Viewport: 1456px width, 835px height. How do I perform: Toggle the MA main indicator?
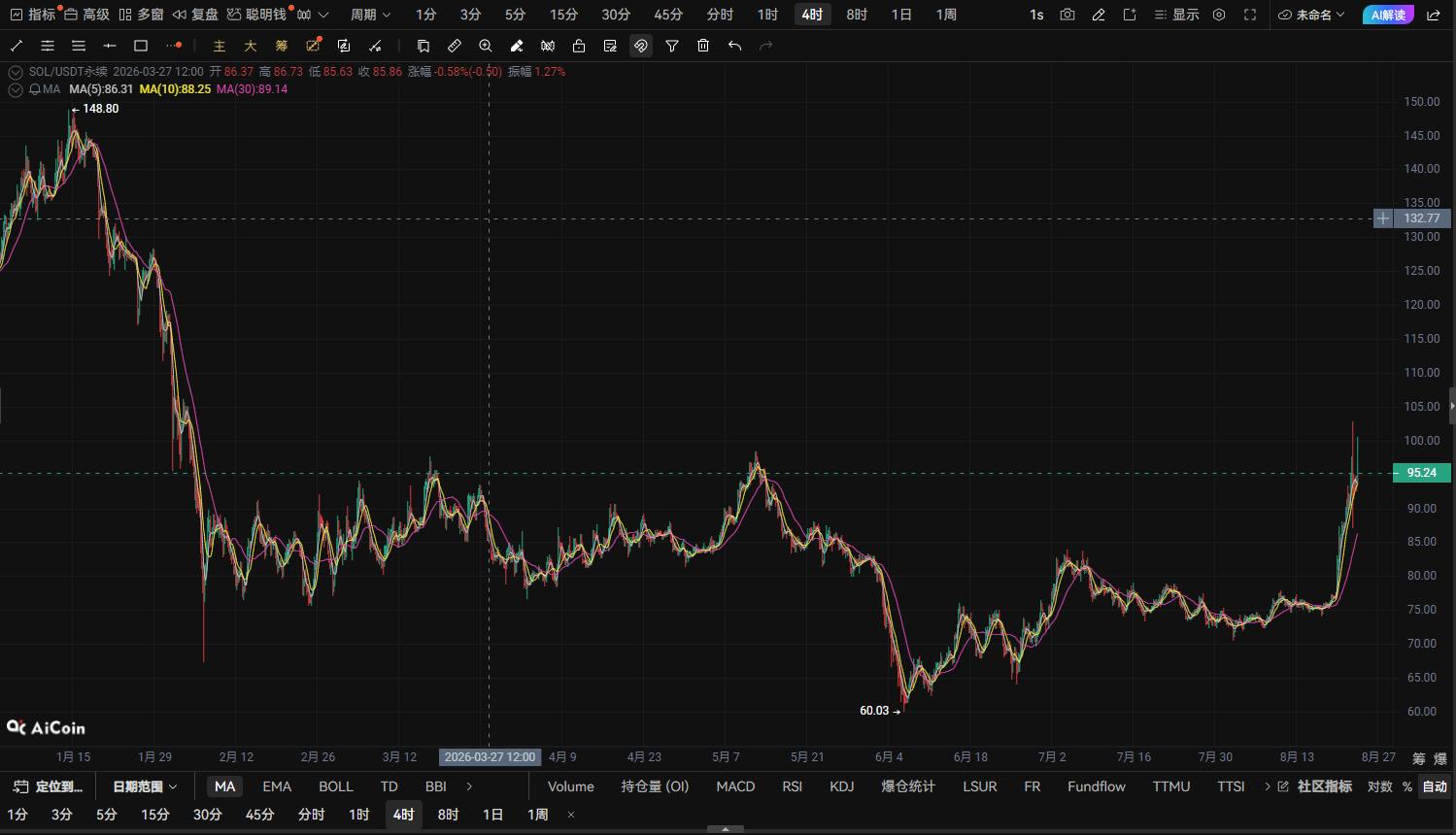pyautogui.click(x=225, y=786)
